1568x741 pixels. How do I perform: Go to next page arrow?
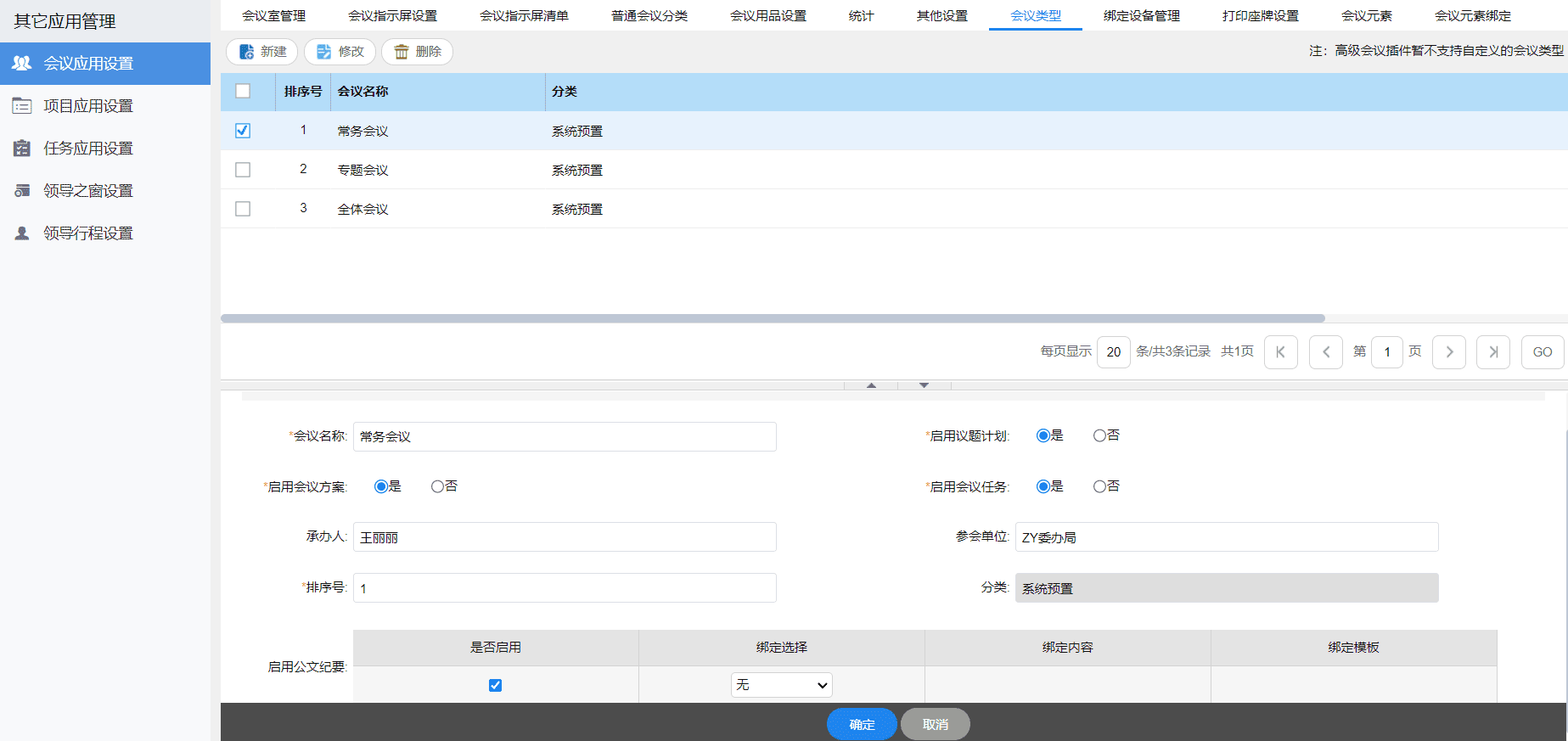(x=1449, y=351)
